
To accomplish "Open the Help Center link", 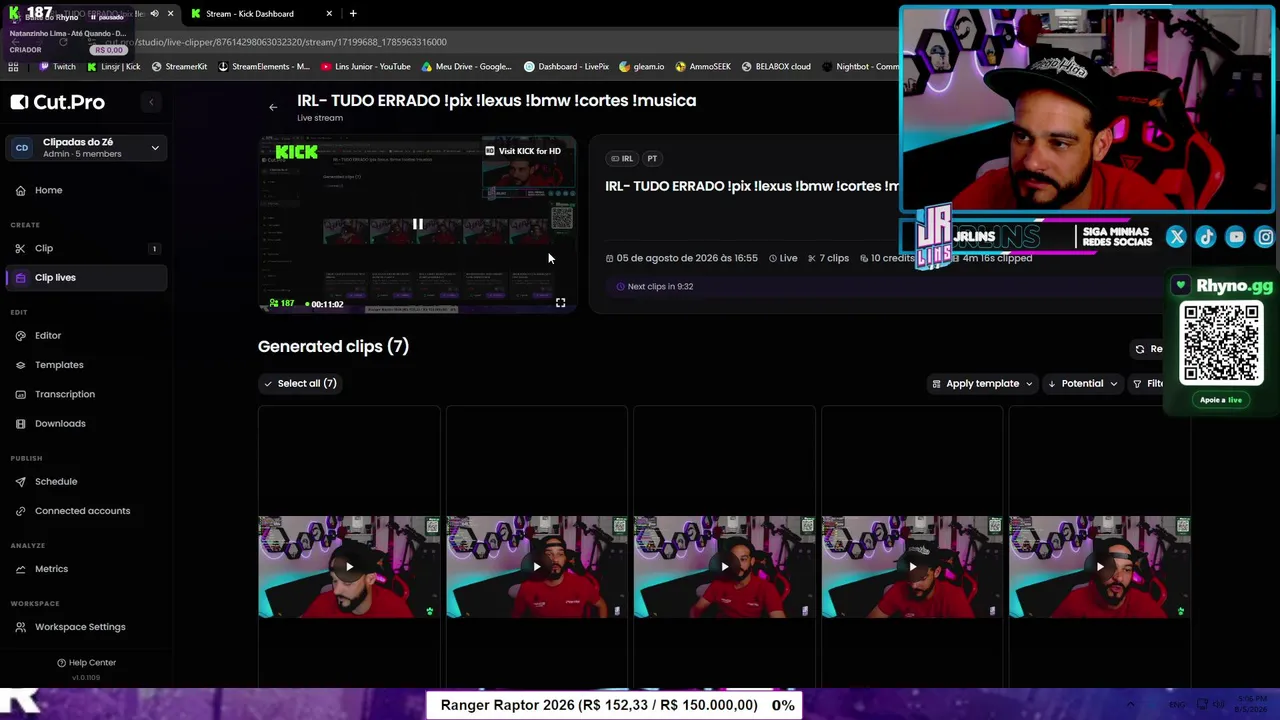I will pyautogui.click(x=86, y=662).
